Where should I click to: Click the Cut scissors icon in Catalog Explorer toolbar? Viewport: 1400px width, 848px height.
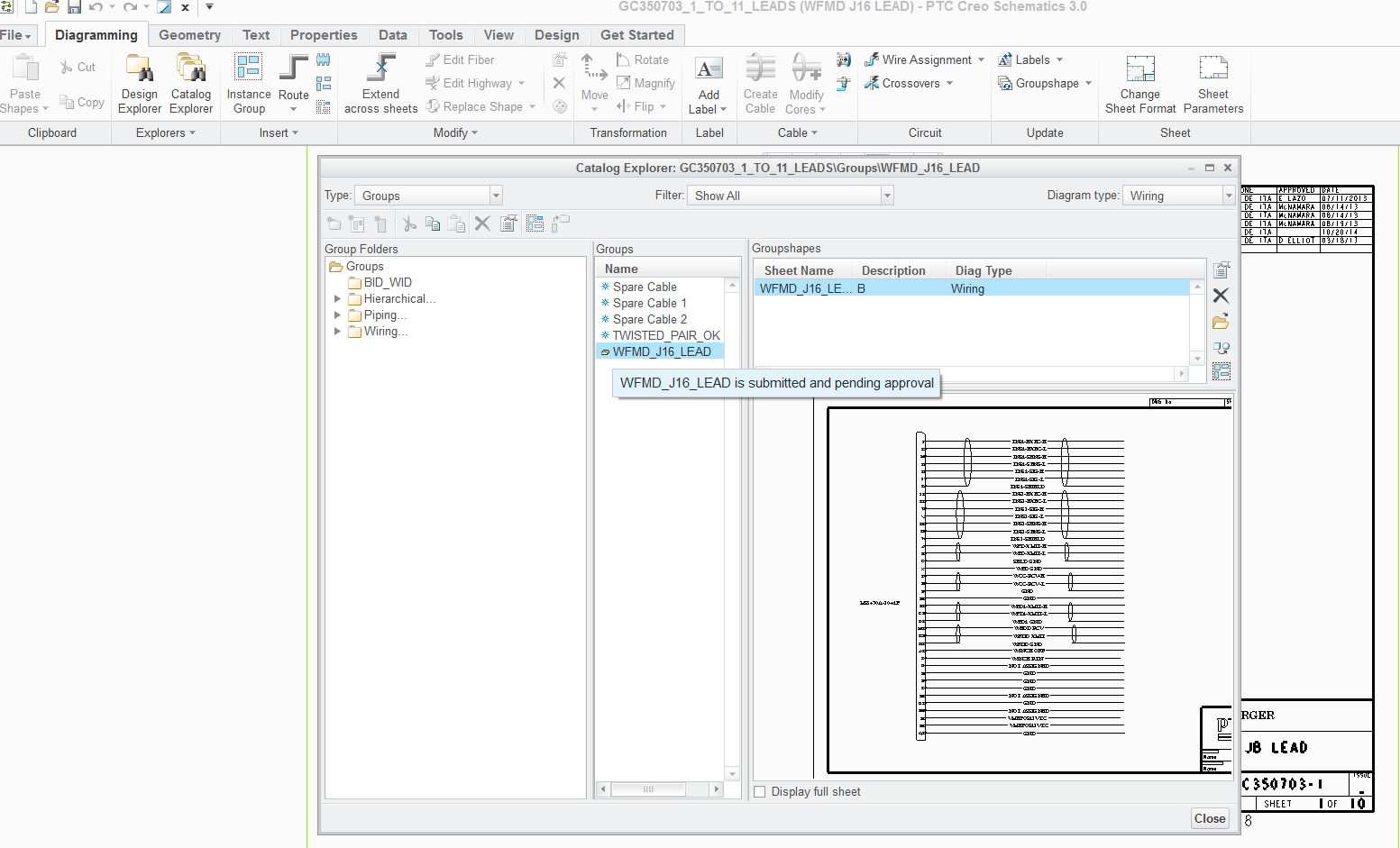(409, 223)
